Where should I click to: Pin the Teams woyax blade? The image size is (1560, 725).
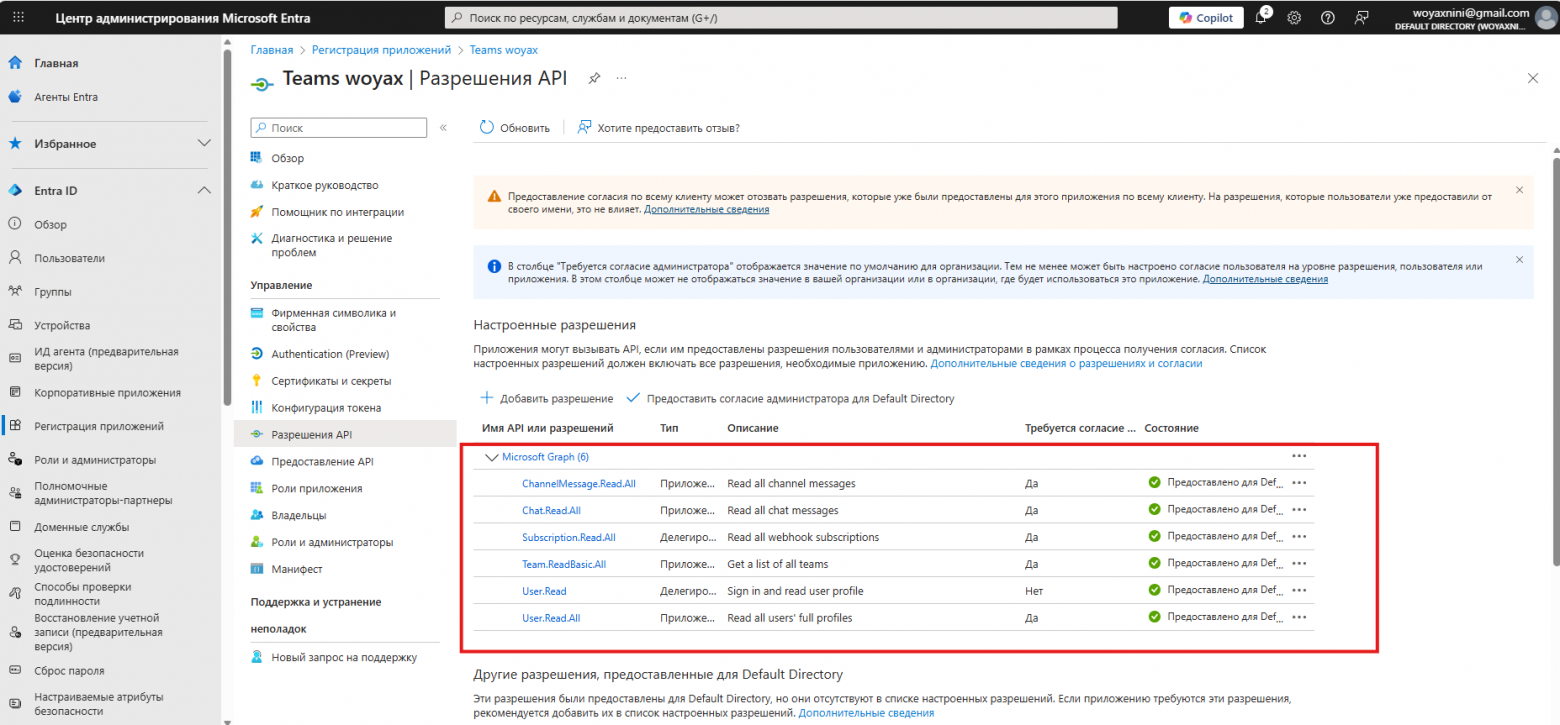(594, 78)
